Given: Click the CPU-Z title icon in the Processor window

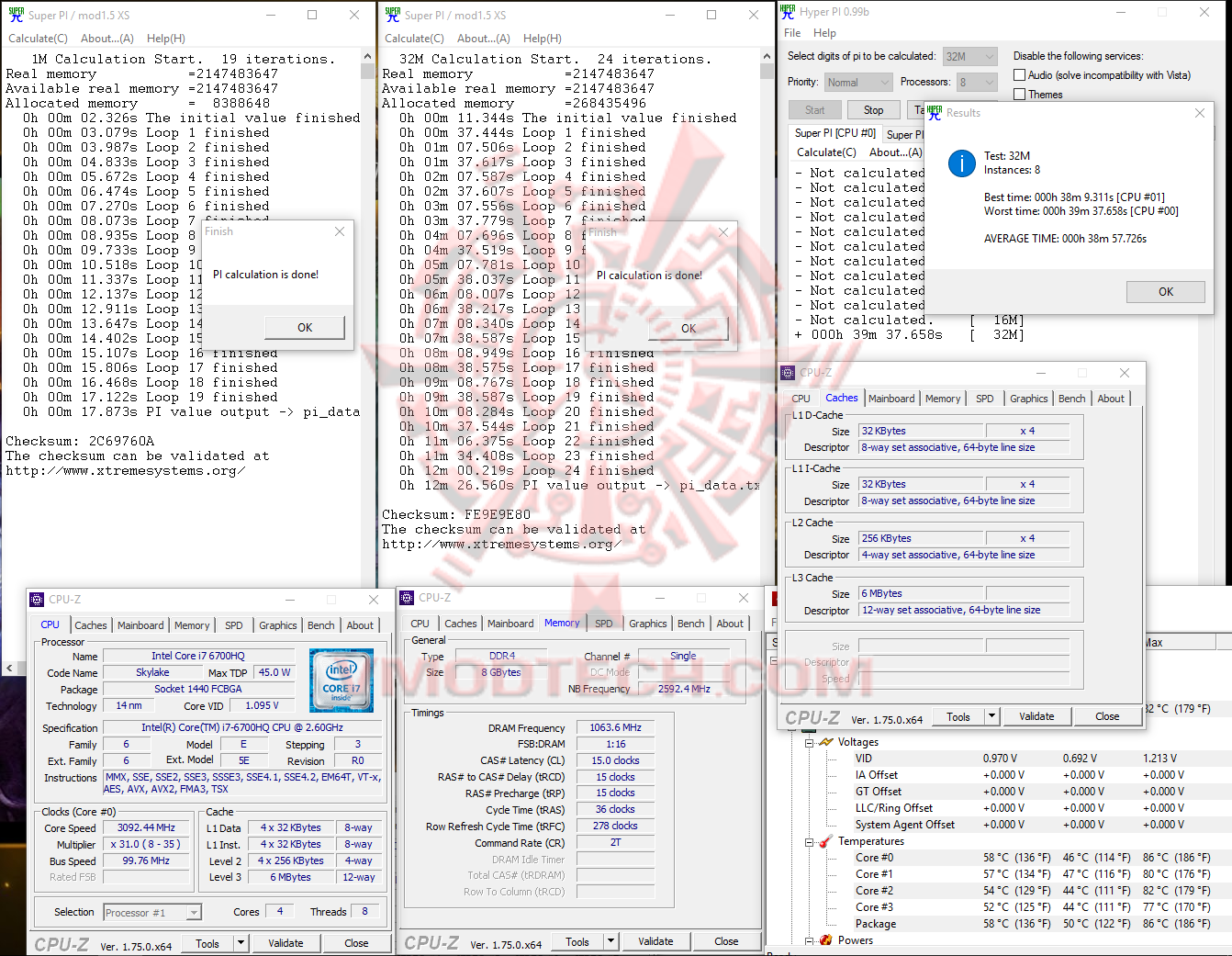Looking at the screenshot, I should coord(37,600).
